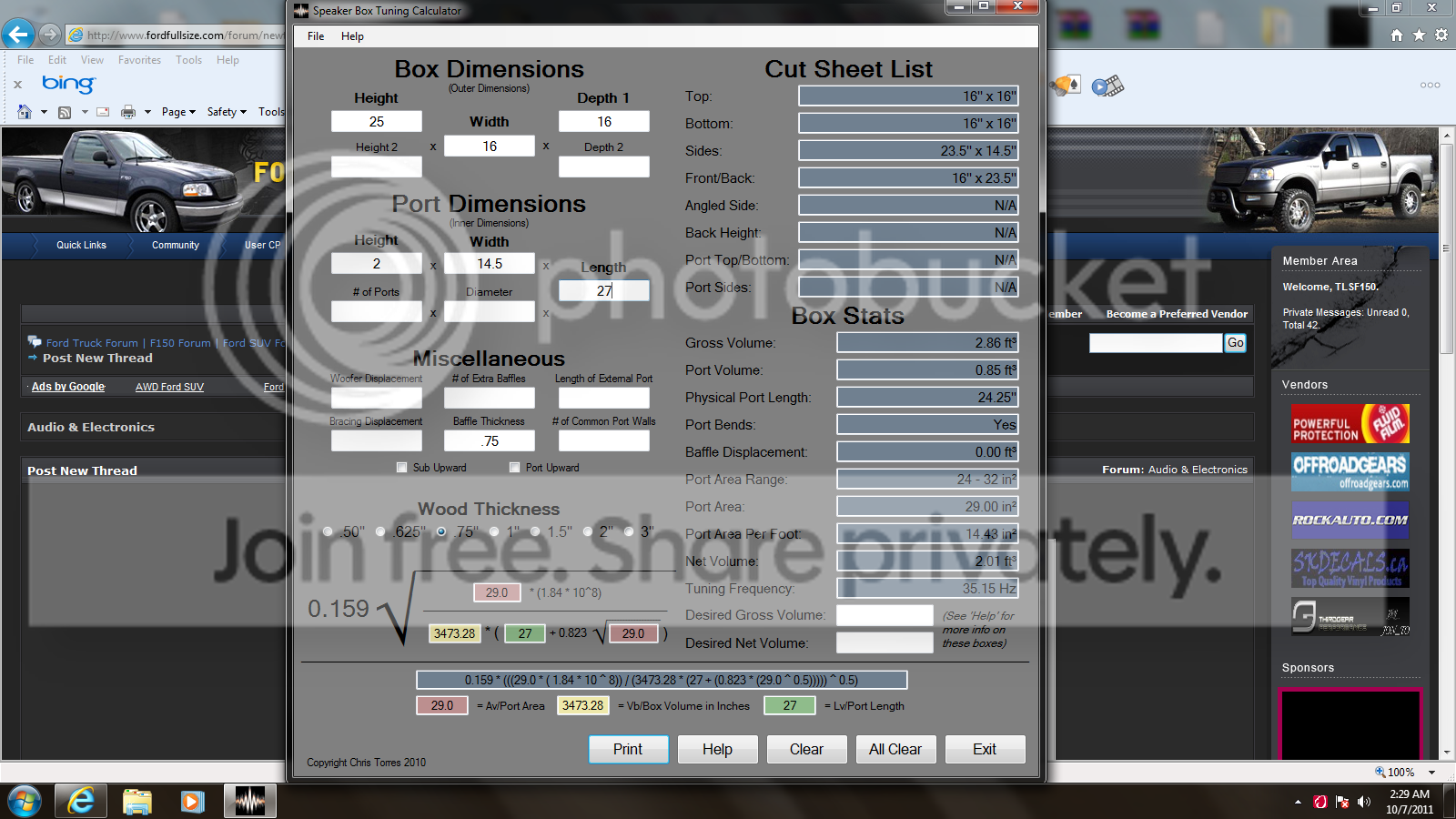The image size is (1456, 819).
Task: Click the white home icon in IE top right
Action: 1397,35
